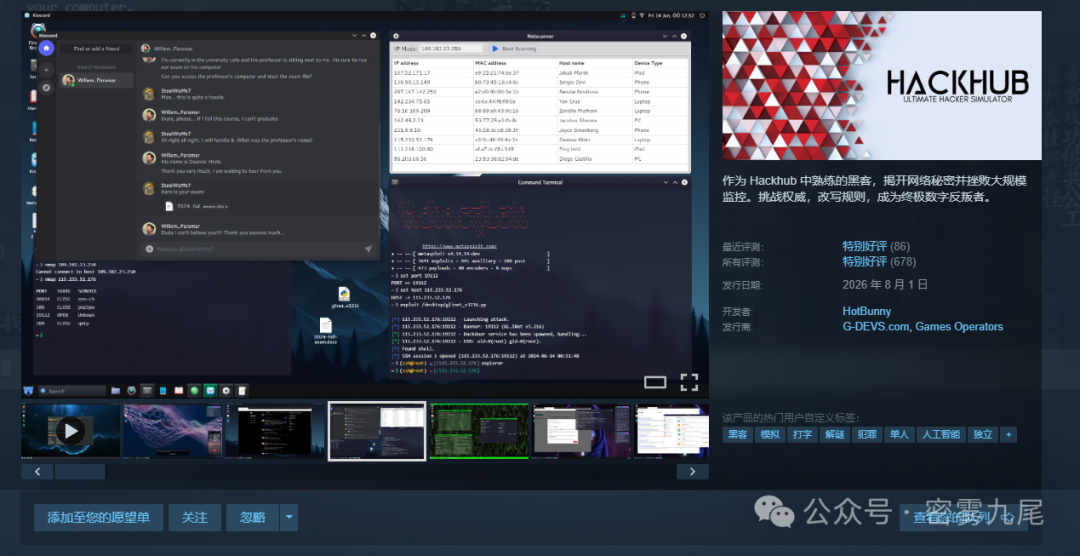Select Willem_Paramar direct message entry
Image resolution: width=1080 pixels, height=556 pixels.
(96, 81)
